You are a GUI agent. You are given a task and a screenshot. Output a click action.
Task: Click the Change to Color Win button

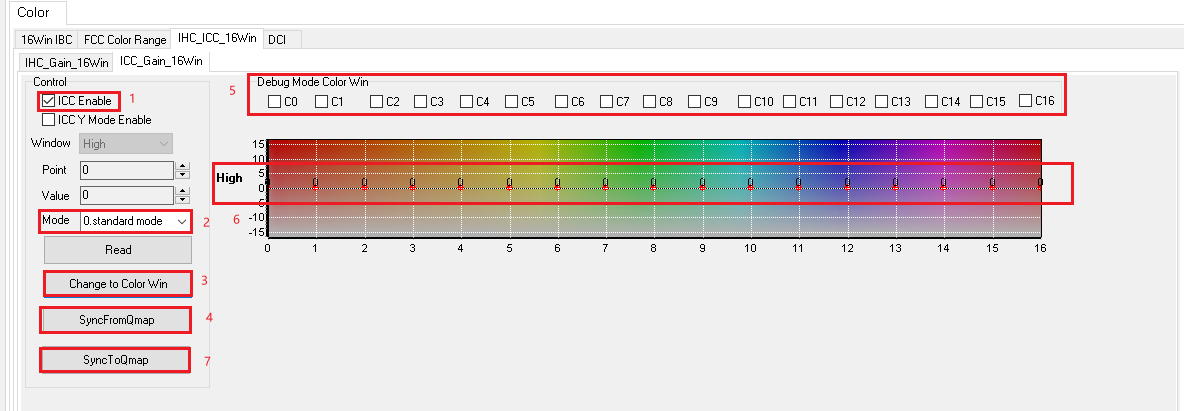tap(118, 284)
